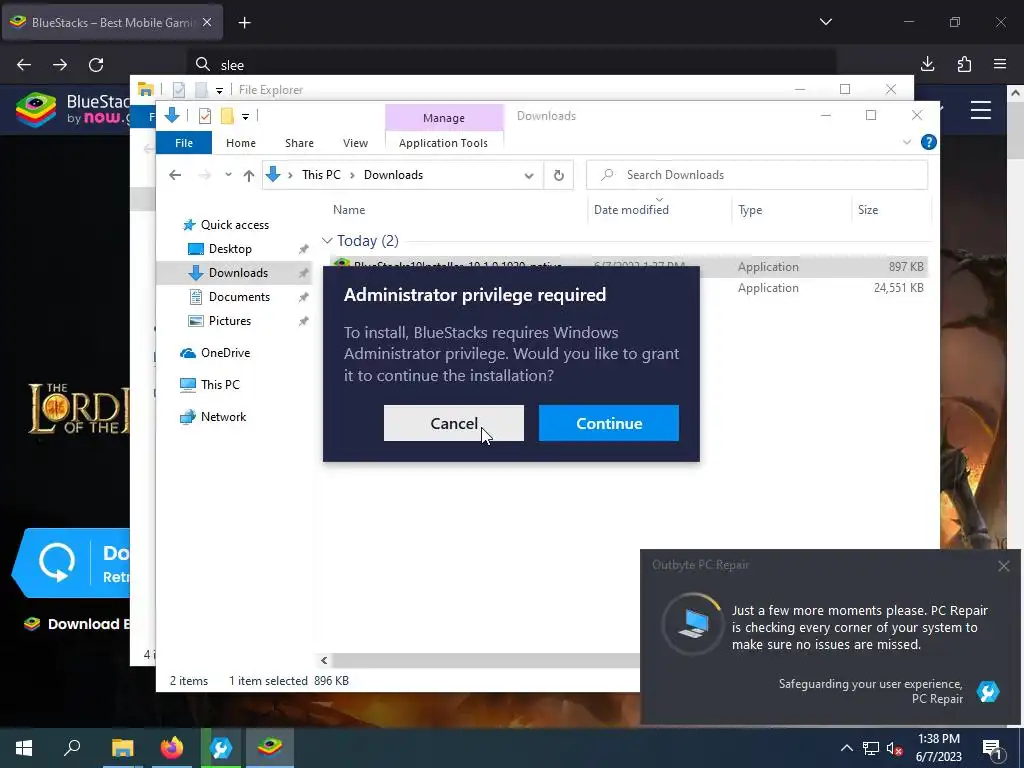
Task: Expand the address bar history dropdown
Action: [x=529, y=175]
